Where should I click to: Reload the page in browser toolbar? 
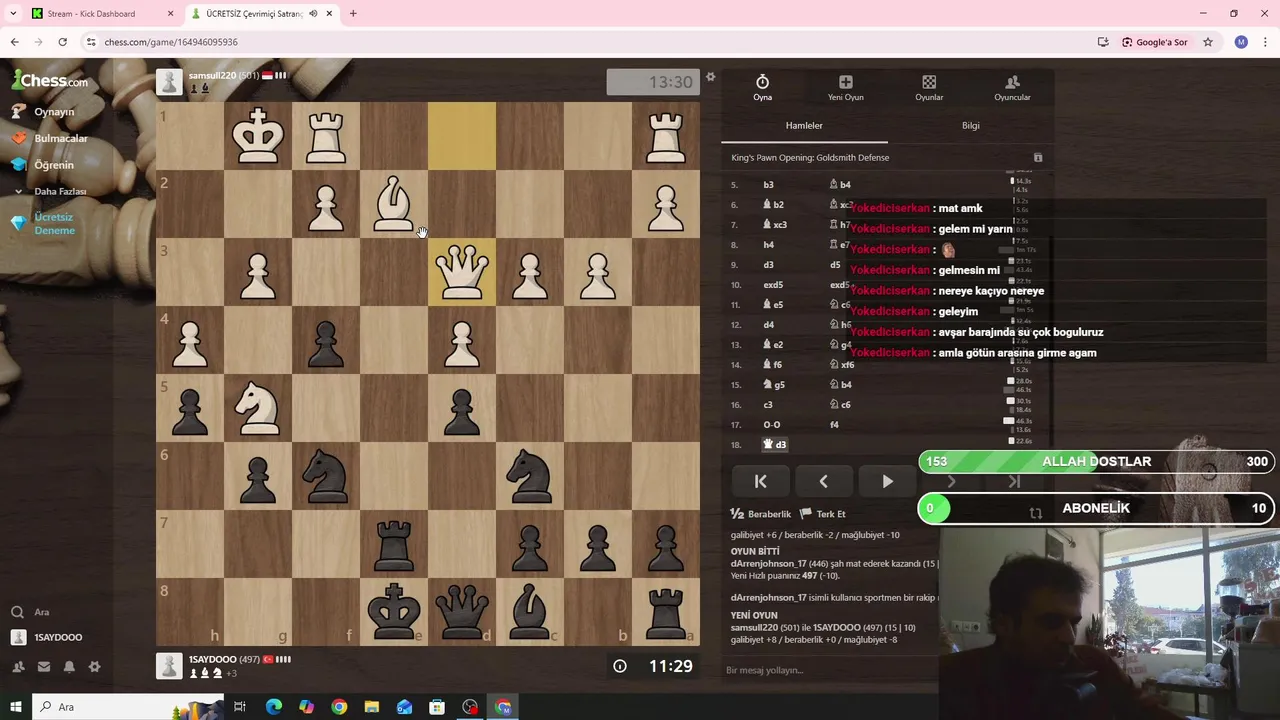point(62,42)
